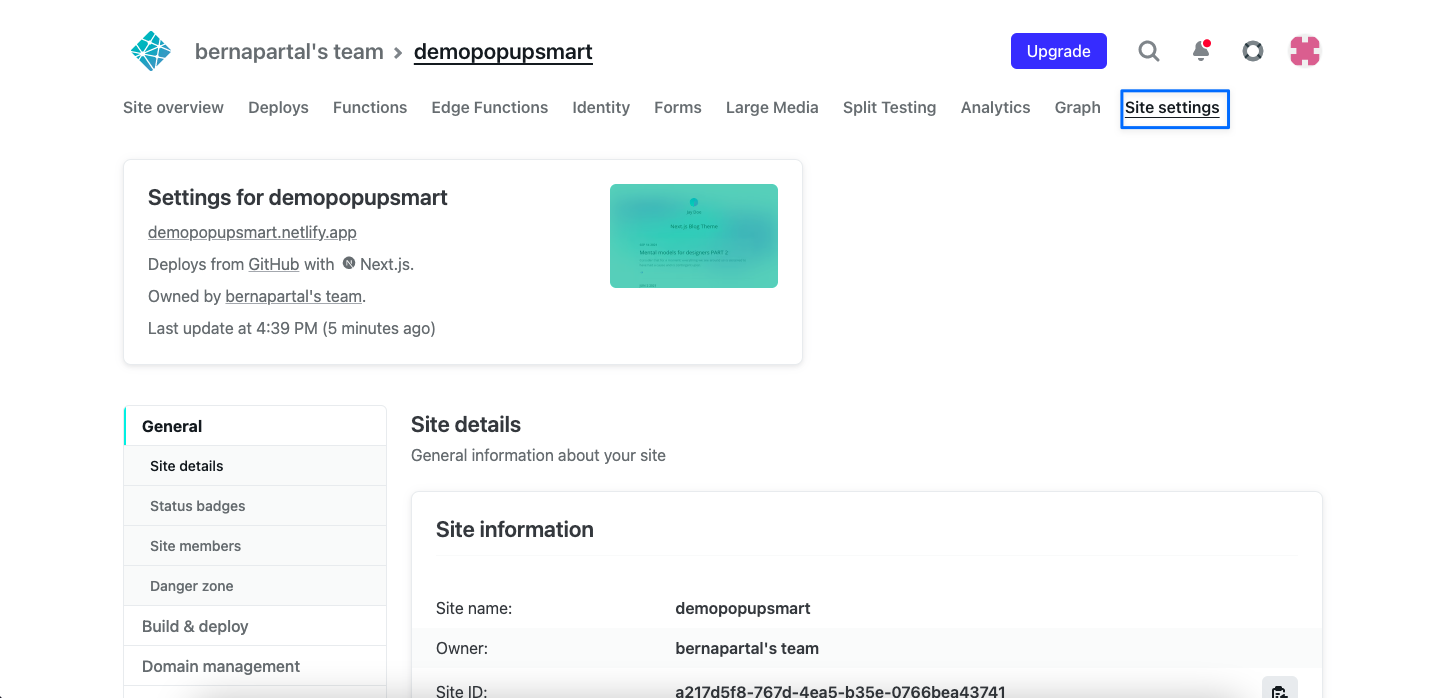This screenshot has height=698, width=1436.
Task: Open the Deploys tab
Action: [x=278, y=108]
